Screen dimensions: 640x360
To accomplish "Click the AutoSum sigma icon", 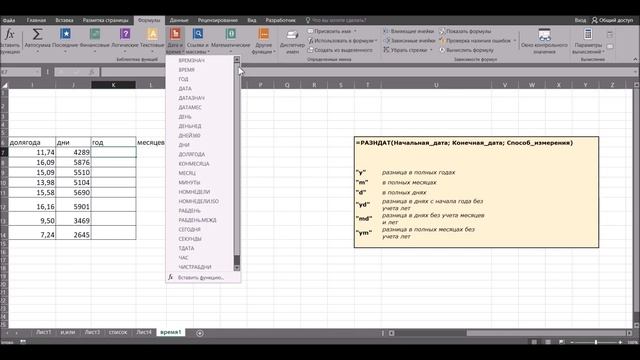I will [x=37, y=34].
